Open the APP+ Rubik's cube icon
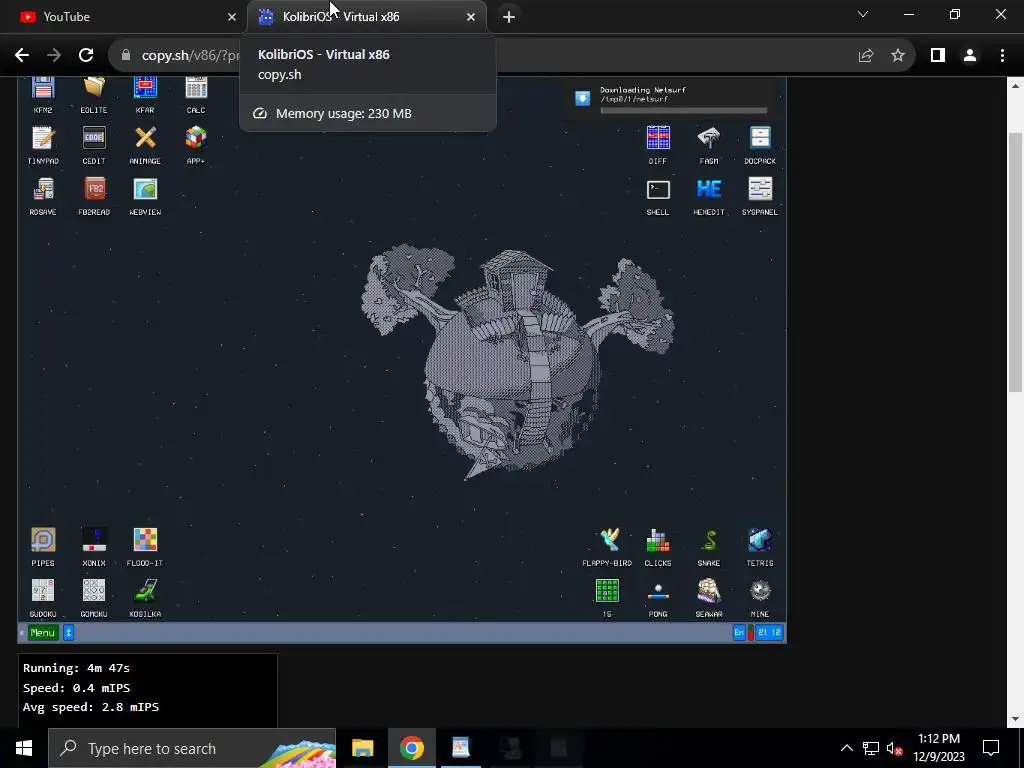1024x768 pixels. click(196, 145)
